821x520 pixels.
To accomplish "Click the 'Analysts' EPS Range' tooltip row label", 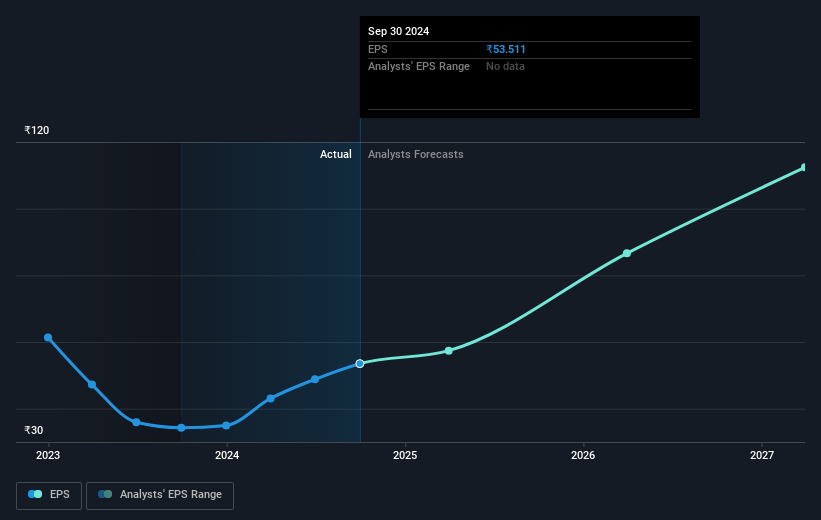I will click(419, 67).
